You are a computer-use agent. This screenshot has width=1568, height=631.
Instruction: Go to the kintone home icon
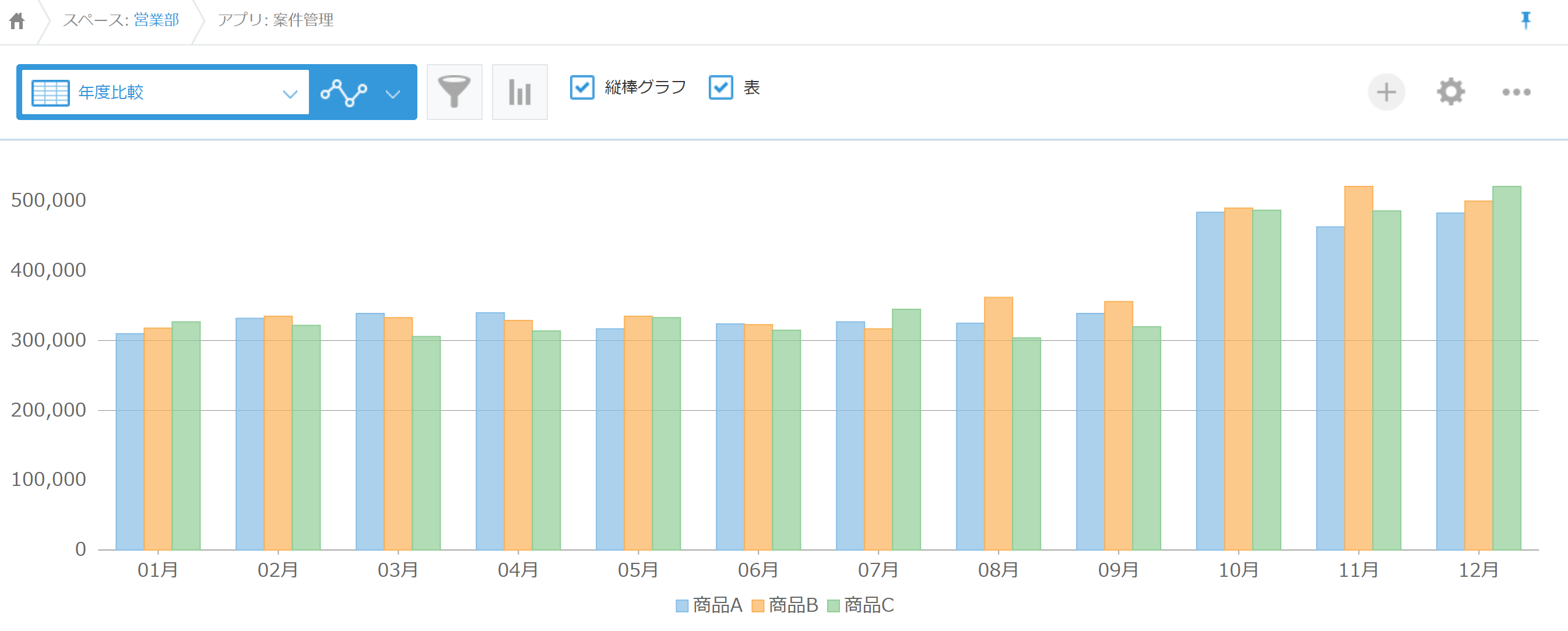pos(17,22)
